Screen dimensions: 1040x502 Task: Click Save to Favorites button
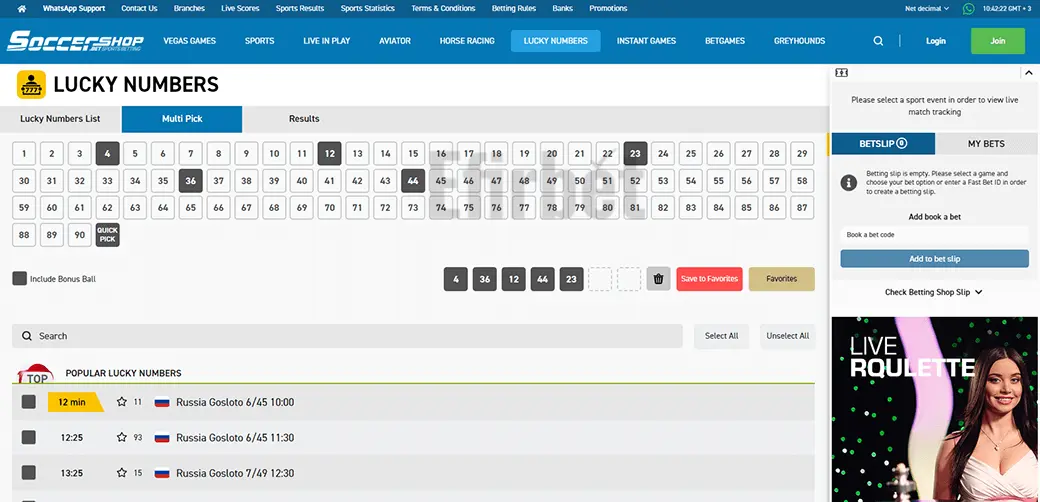(x=710, y=279)
